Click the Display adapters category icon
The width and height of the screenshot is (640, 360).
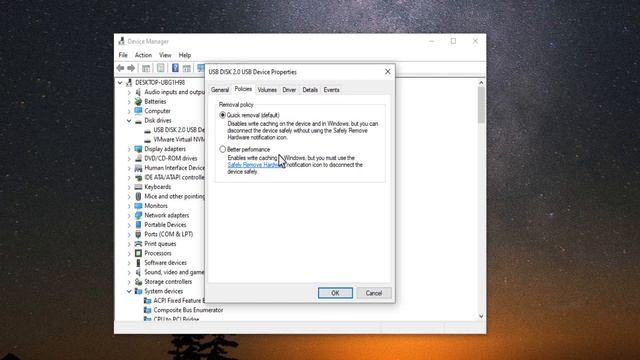pyautogui.click(x=138, y=149)
